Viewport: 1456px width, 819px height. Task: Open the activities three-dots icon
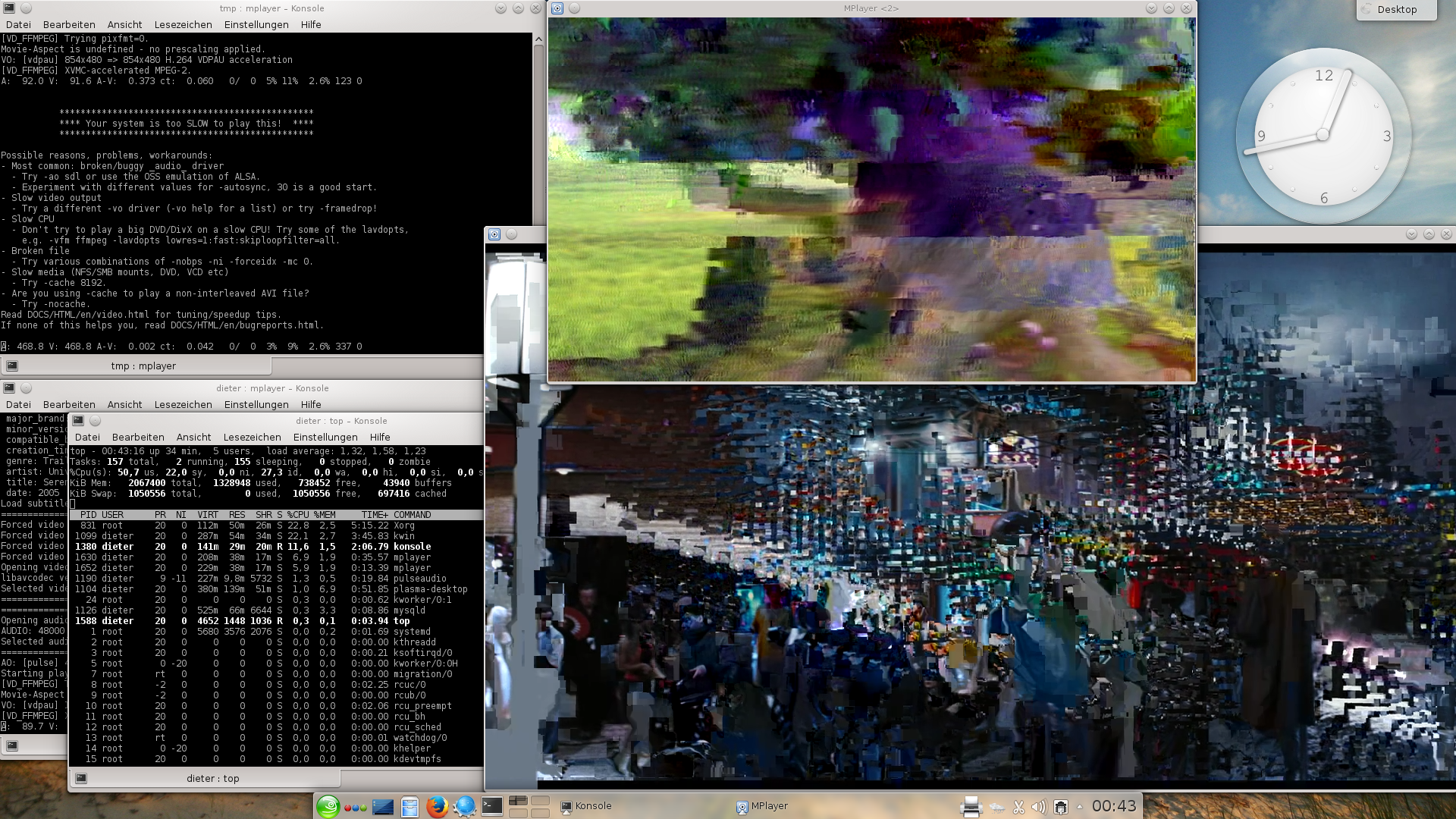[355, 807]
